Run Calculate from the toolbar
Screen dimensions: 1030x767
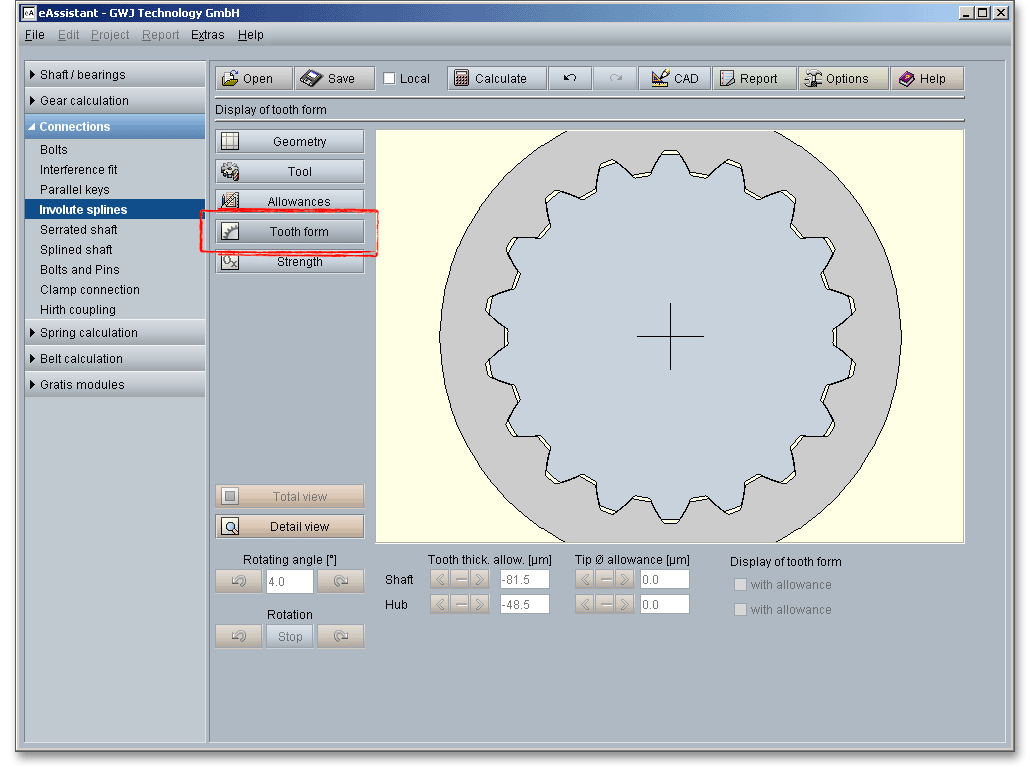coord(497,79)
